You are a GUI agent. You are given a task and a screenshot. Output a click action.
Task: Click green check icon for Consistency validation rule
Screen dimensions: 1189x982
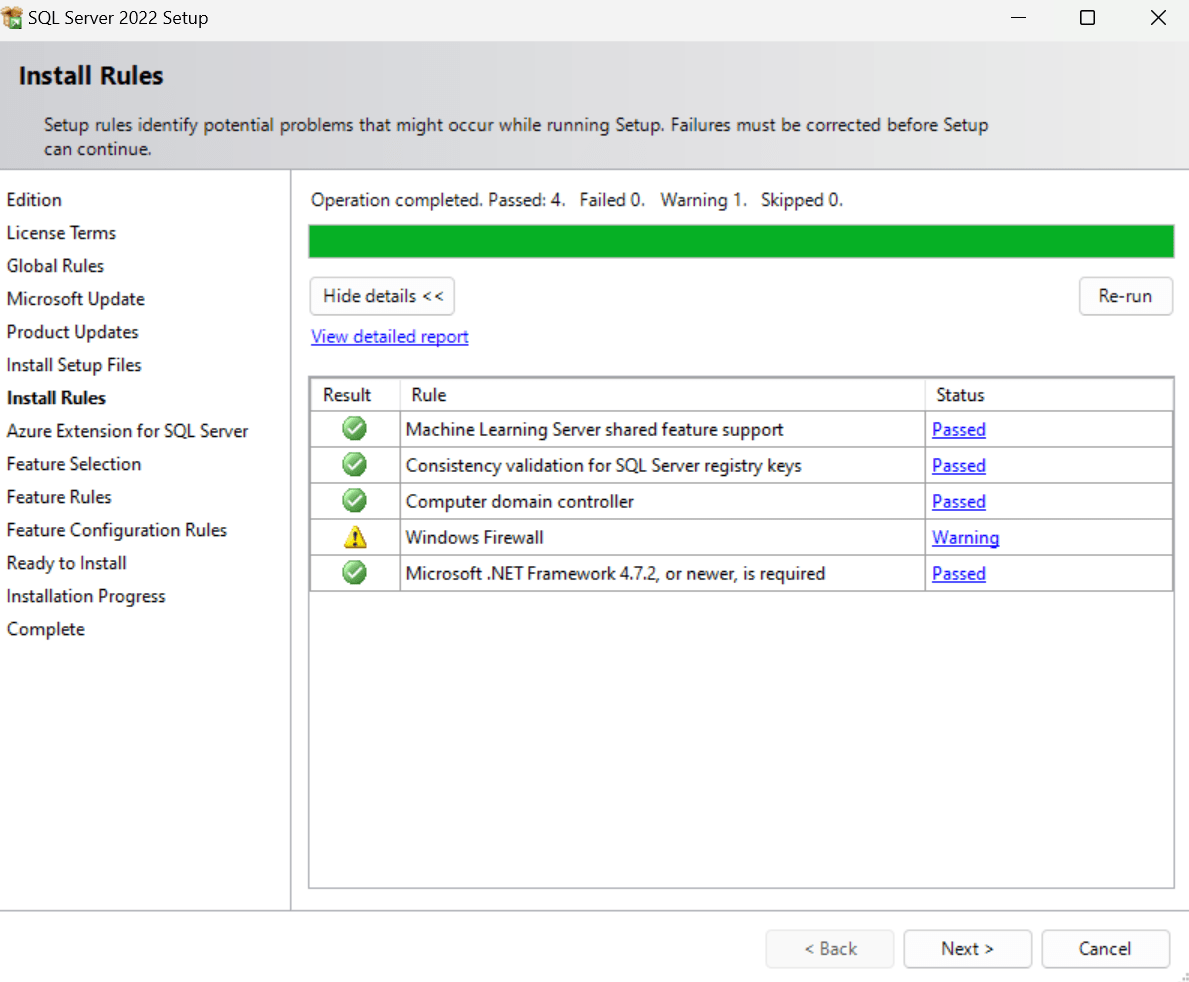(x=354, y=464)
